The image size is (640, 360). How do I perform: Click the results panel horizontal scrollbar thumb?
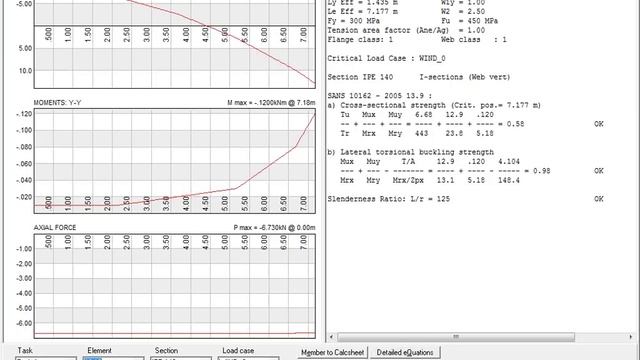click(x=456, y=337)
